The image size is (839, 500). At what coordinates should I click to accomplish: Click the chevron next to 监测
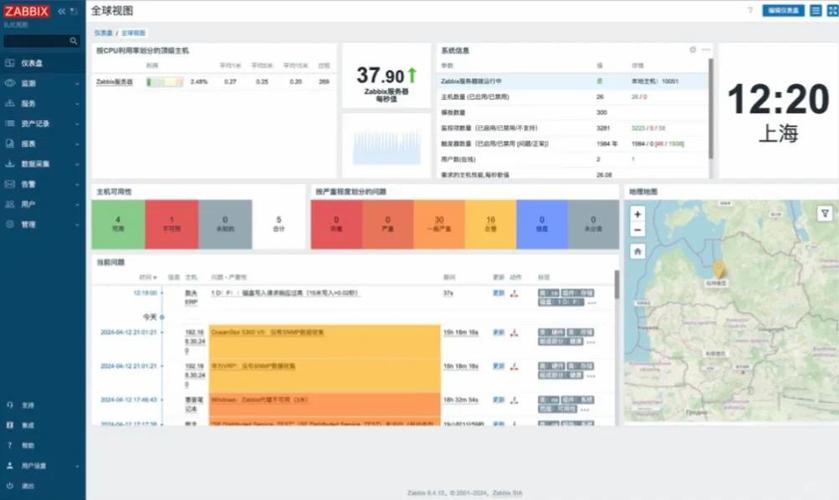coord(78,84)
